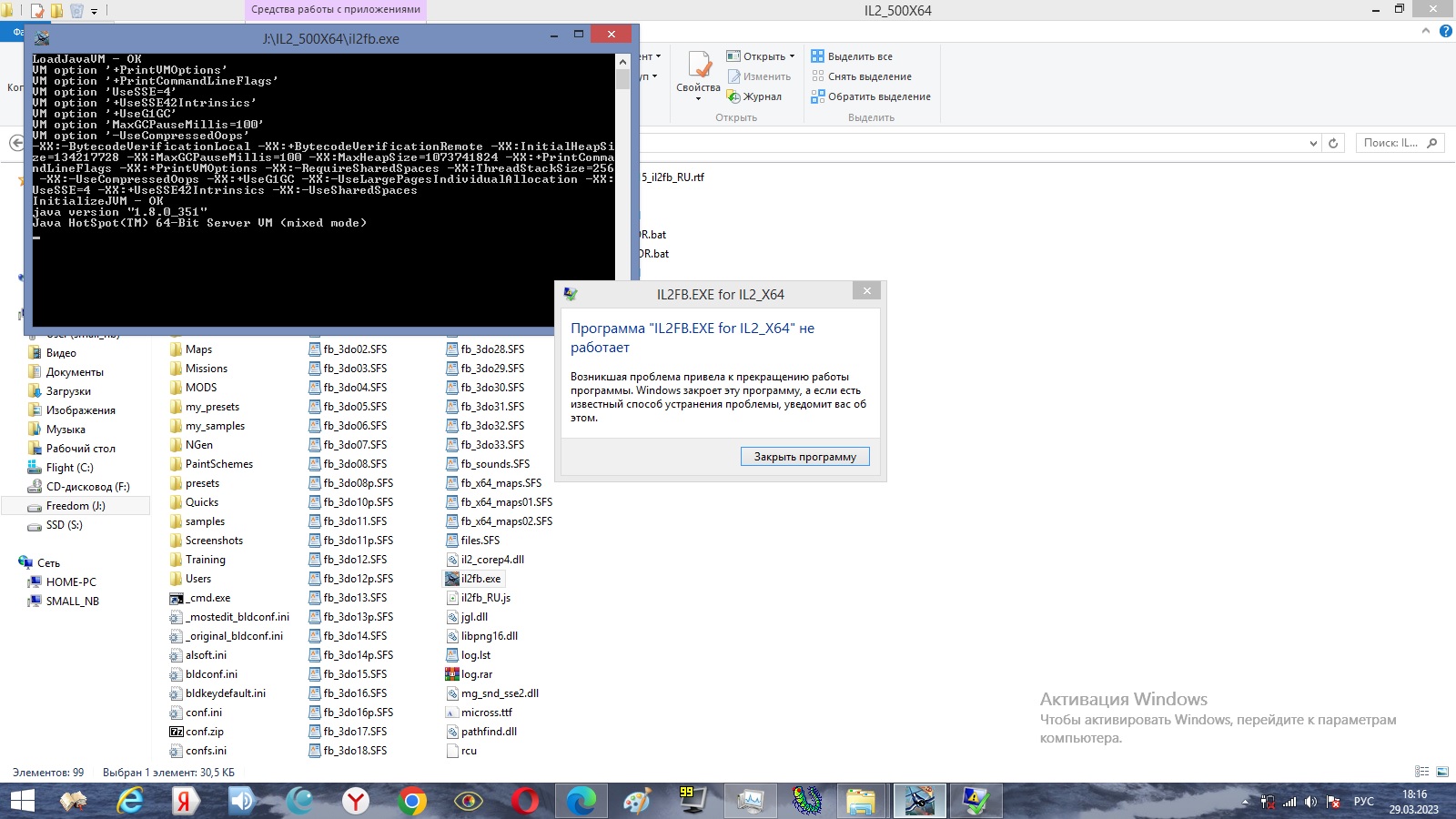
Task: Select Freedom (J:) drive in navigation pane
Action: click(76, 506)
